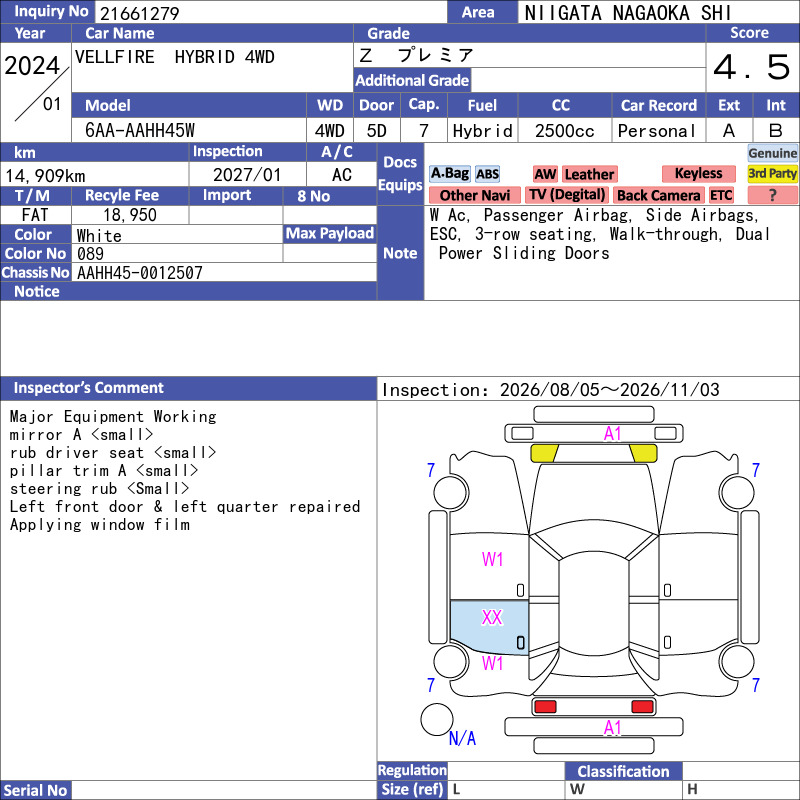800x800 pixels.
Task: Click the Serial No field
Action: 224,790
